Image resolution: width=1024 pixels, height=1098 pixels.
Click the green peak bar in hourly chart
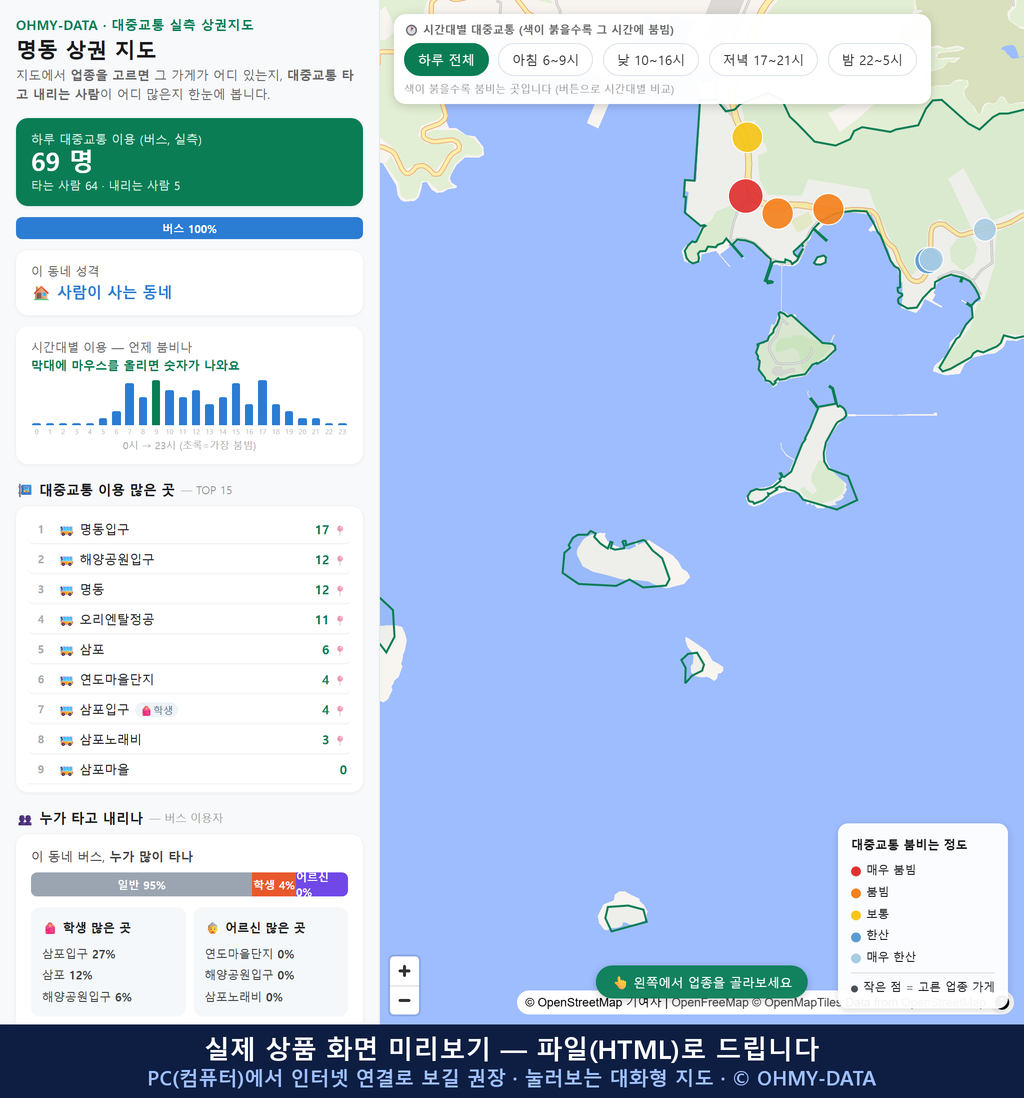point(156,403)
